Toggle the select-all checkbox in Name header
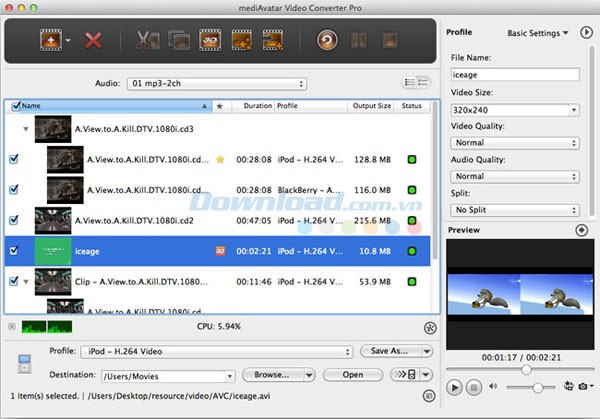 (16, 106)
